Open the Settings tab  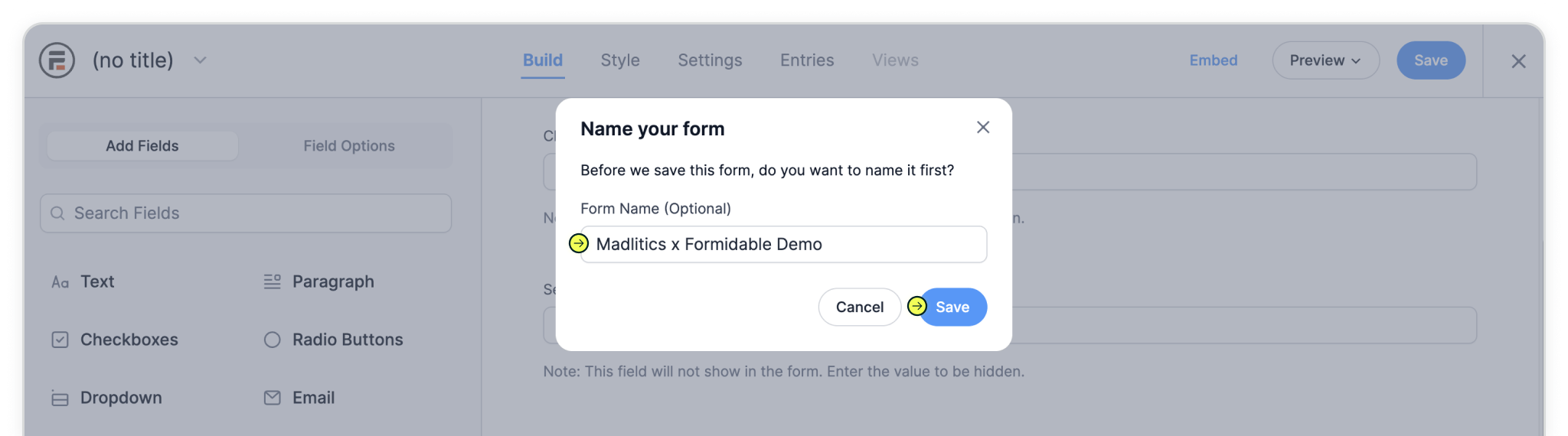pos(710,60)
